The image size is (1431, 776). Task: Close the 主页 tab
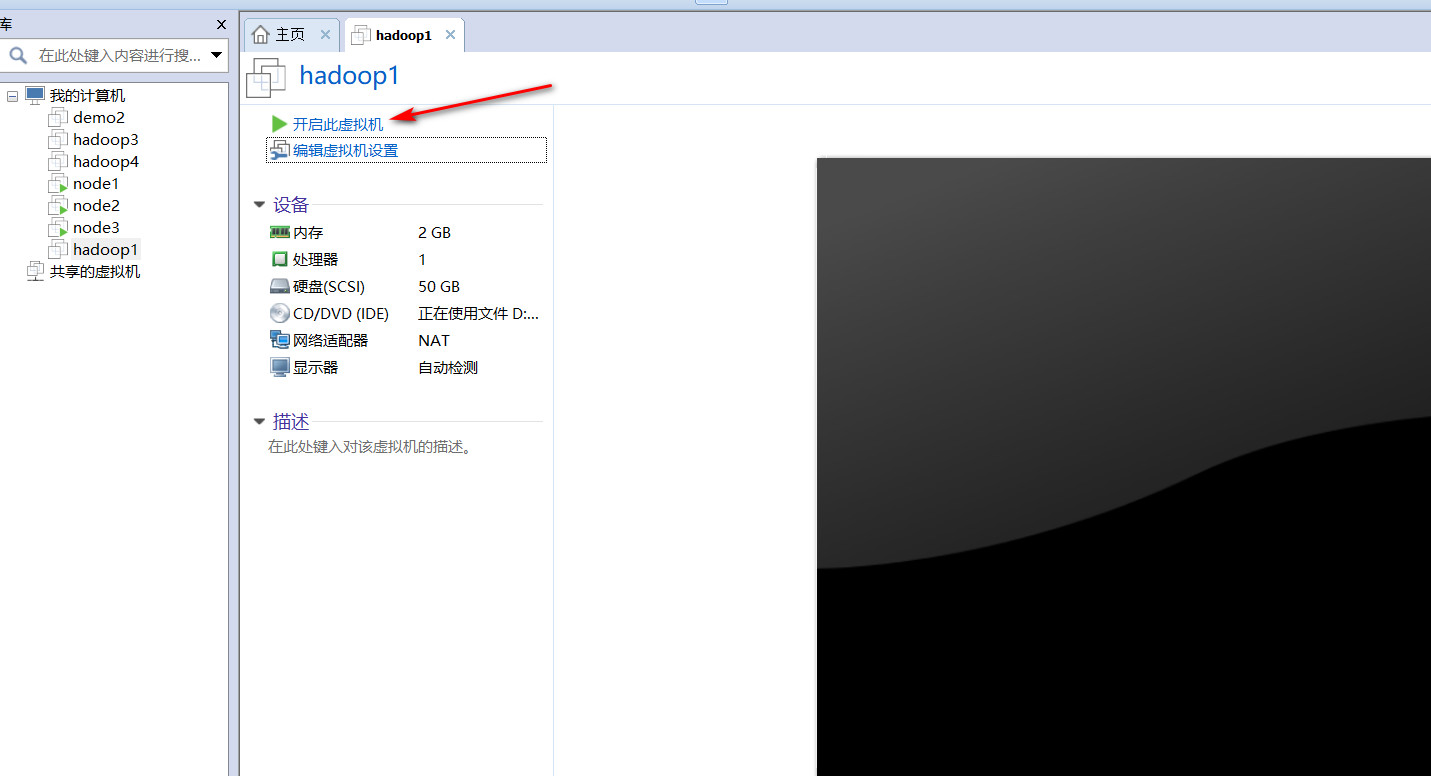coord(325,34)
